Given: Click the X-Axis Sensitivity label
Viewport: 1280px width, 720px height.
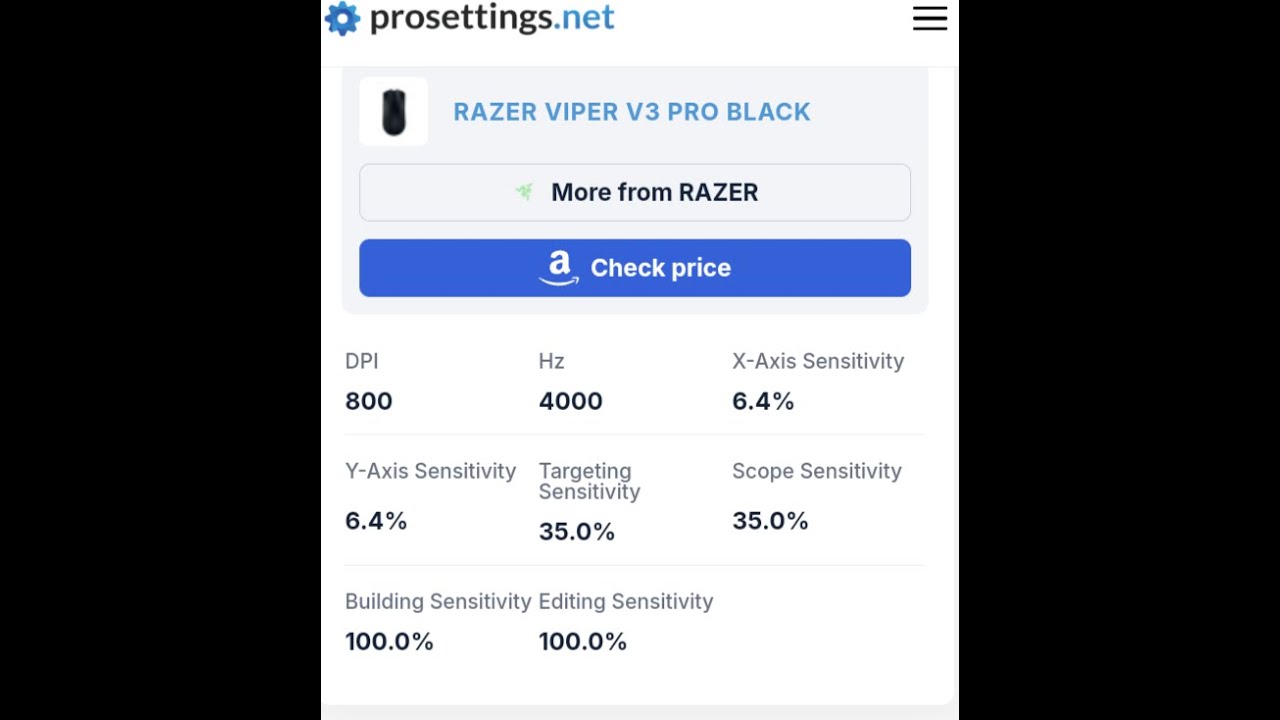Looking at the screenshot, I should 817,361.
